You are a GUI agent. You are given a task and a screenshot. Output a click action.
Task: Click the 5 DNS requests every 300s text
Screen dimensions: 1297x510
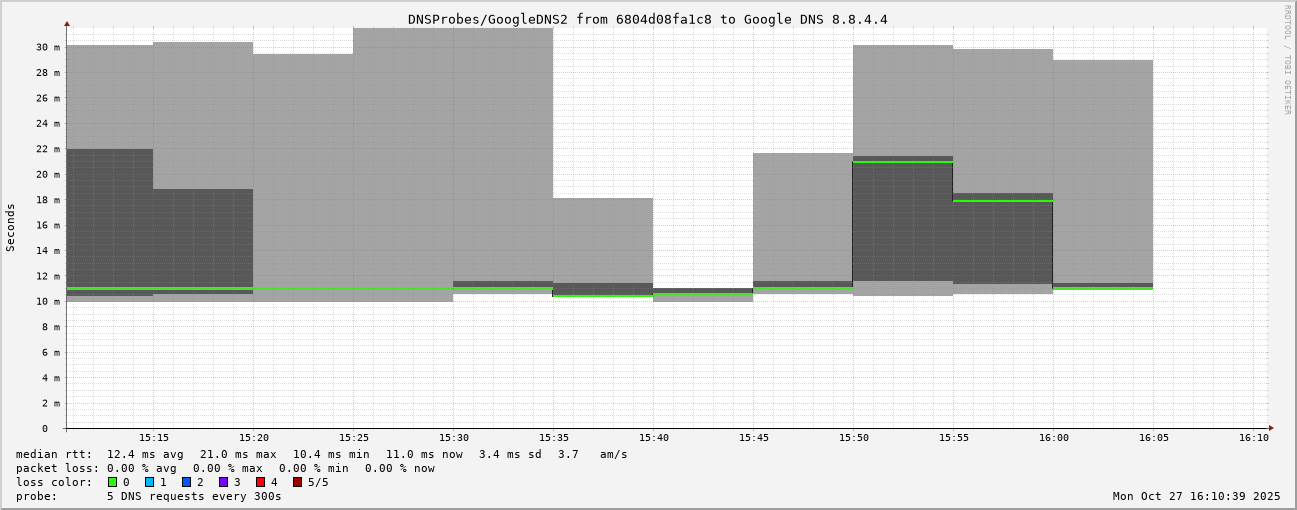[194, 496]
